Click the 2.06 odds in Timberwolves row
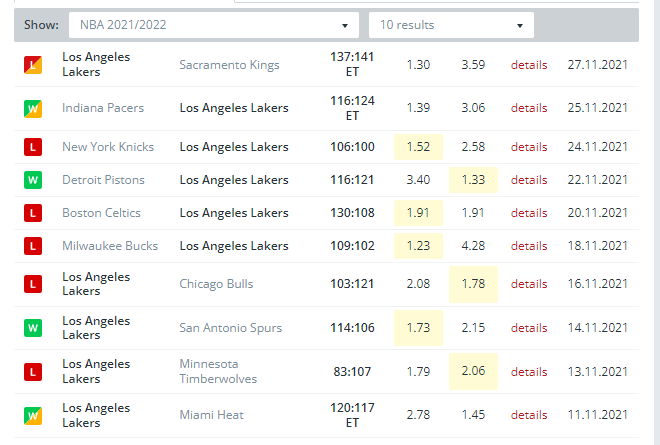This screenshot has height=445, width=660. [473, 371]
